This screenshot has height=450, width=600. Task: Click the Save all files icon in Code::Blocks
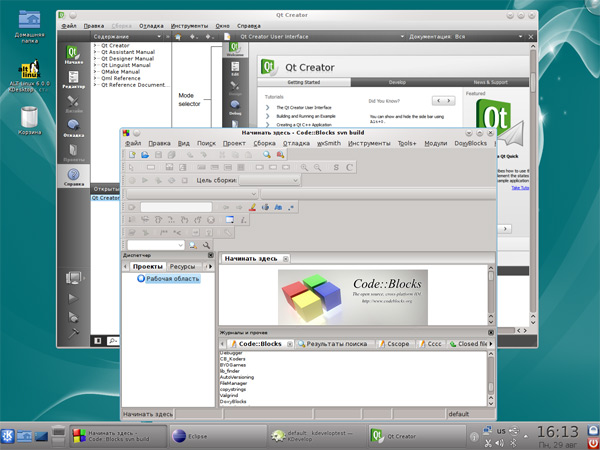(171, 155)
